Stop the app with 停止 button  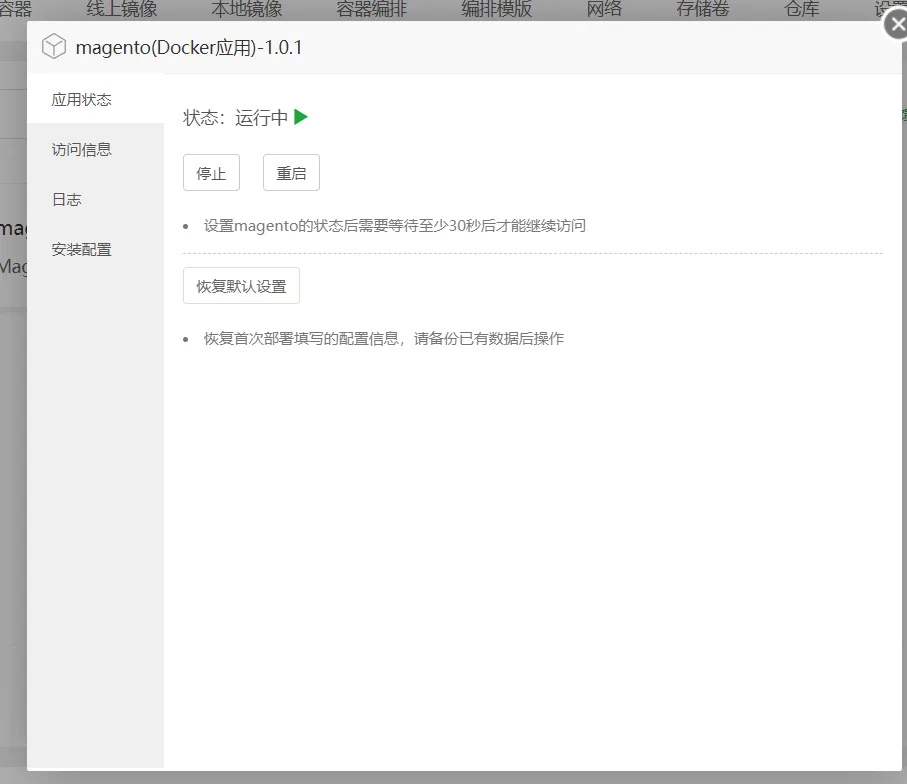pos(211,172)
